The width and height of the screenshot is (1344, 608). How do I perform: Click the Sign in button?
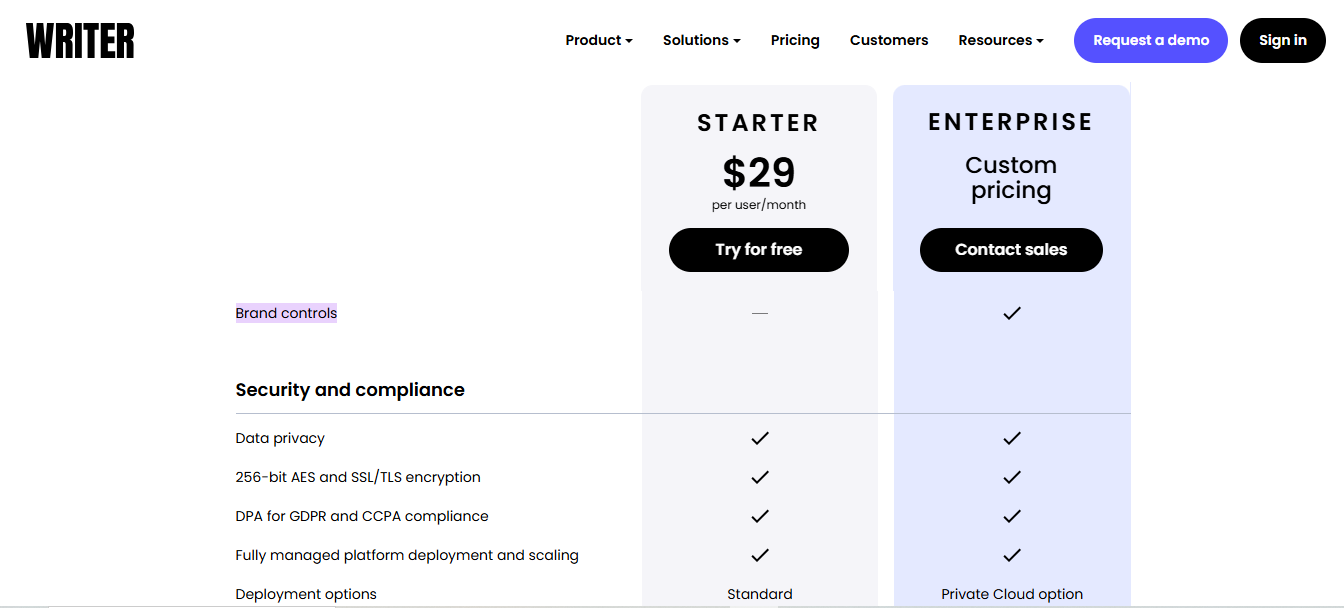(1283, 40)
